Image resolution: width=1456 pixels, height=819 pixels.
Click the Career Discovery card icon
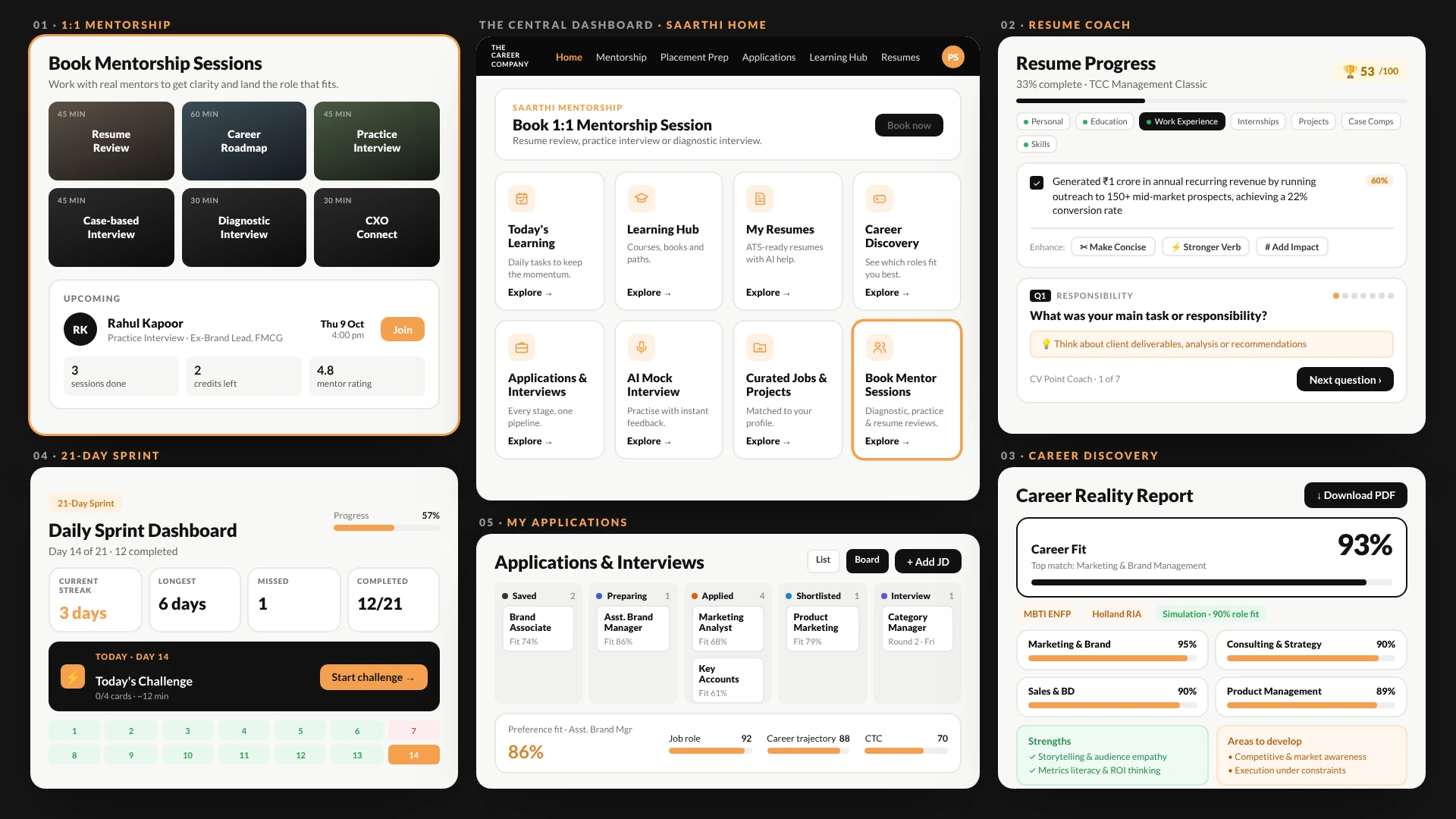point(879,199)
